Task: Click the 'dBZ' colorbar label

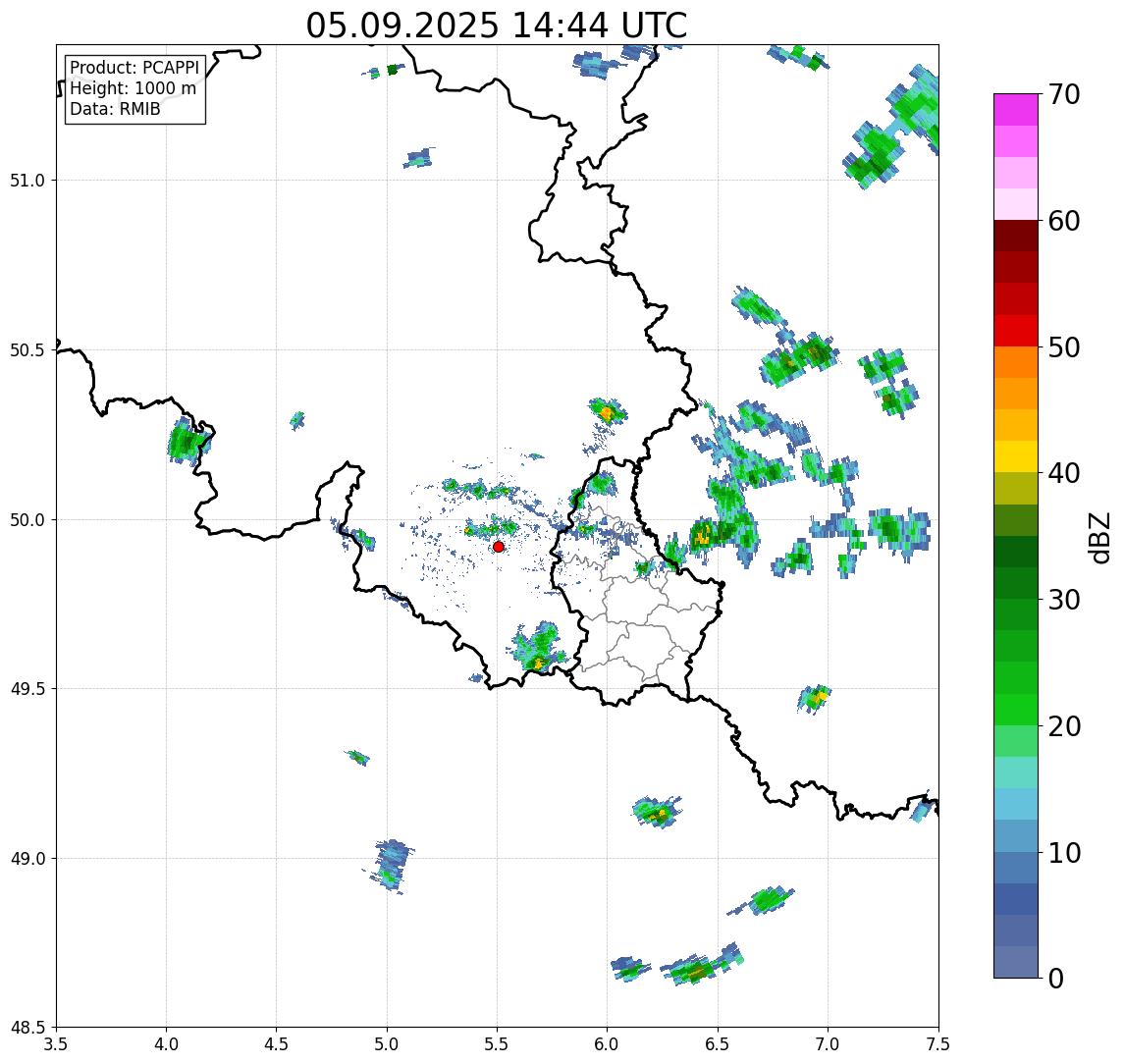Action: (x=1098, y=538)
